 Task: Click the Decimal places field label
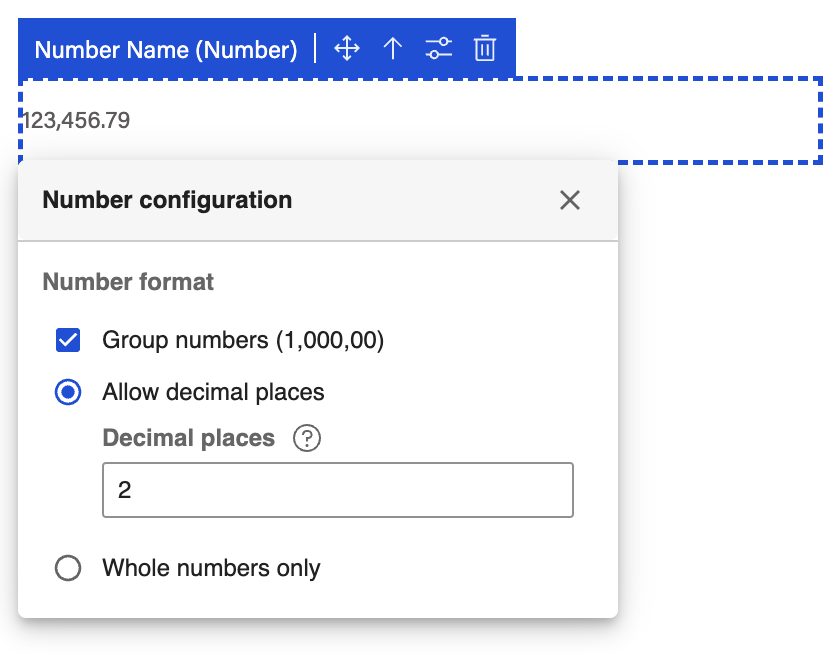(x=188, y=439)
